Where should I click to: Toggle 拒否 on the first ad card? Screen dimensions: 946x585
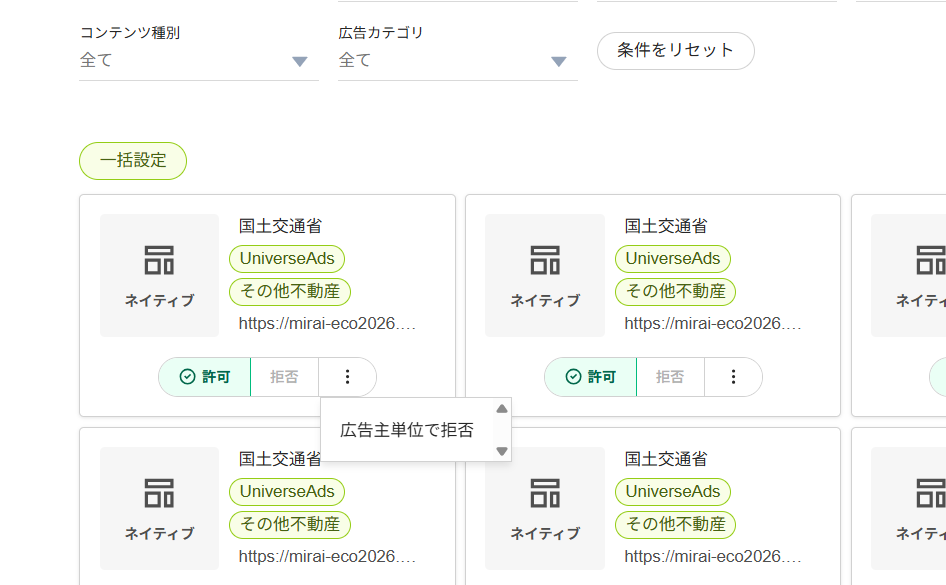(284, 377)
